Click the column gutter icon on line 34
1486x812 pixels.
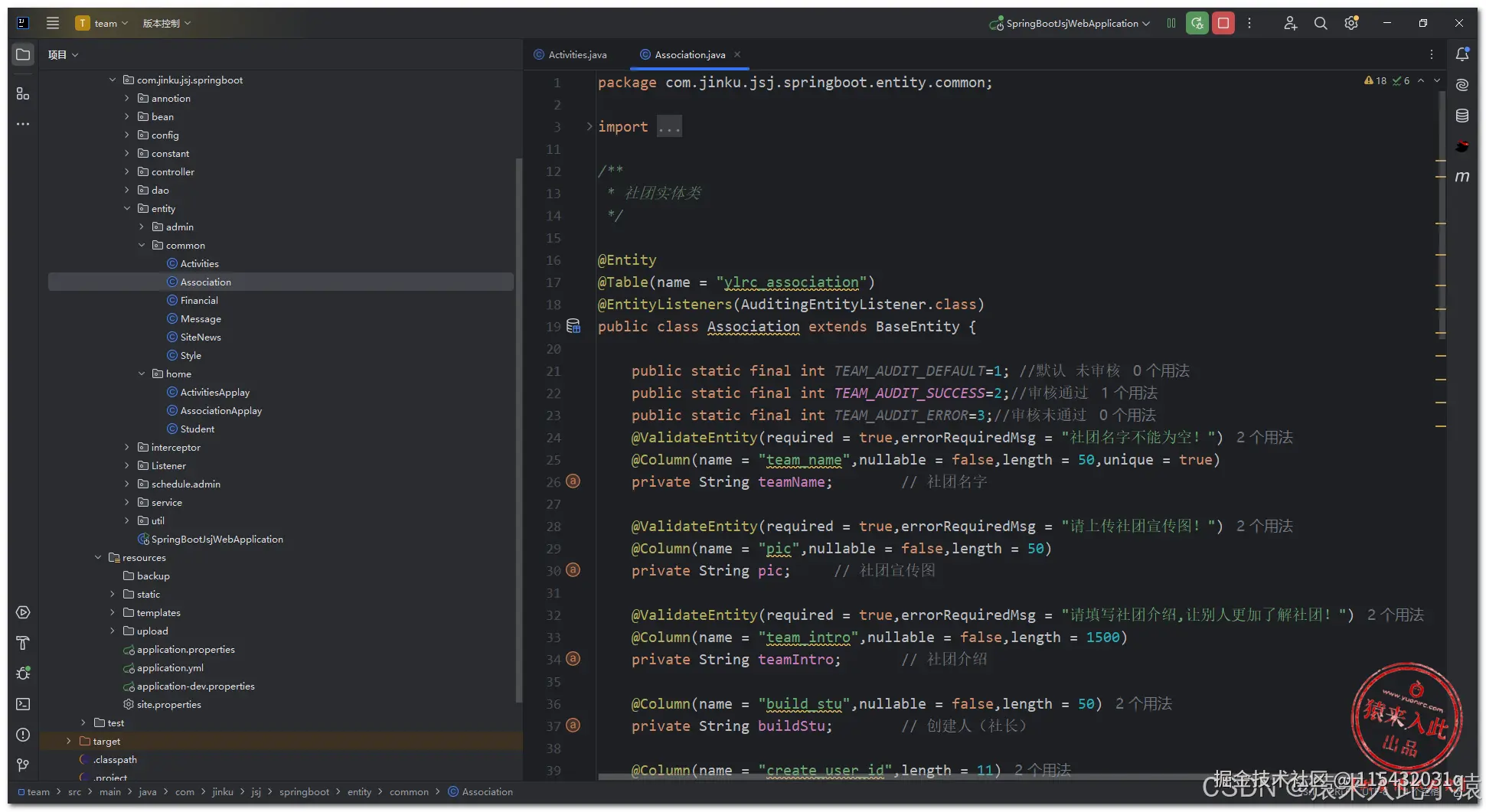point(573,659)
